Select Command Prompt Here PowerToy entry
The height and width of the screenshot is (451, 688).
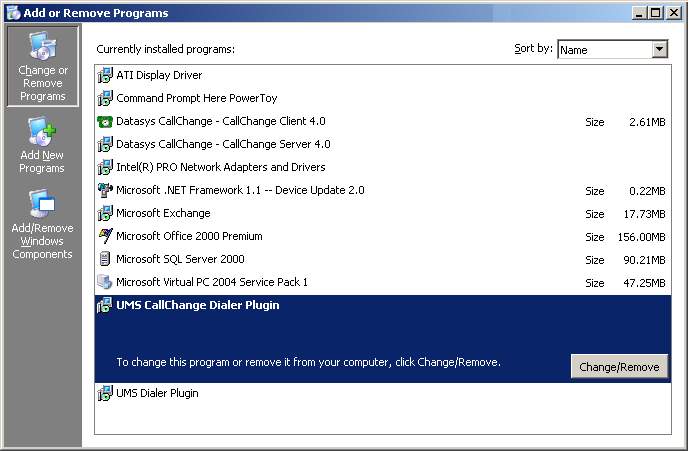click(383, 98)
